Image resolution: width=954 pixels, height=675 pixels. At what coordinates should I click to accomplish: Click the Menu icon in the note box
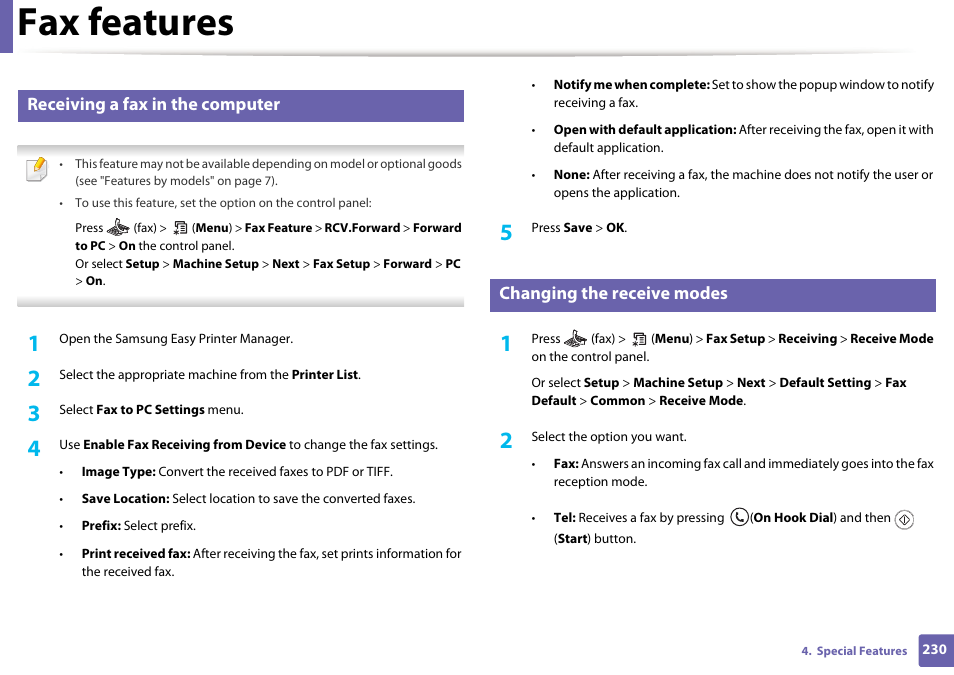(x=180, y=228)
